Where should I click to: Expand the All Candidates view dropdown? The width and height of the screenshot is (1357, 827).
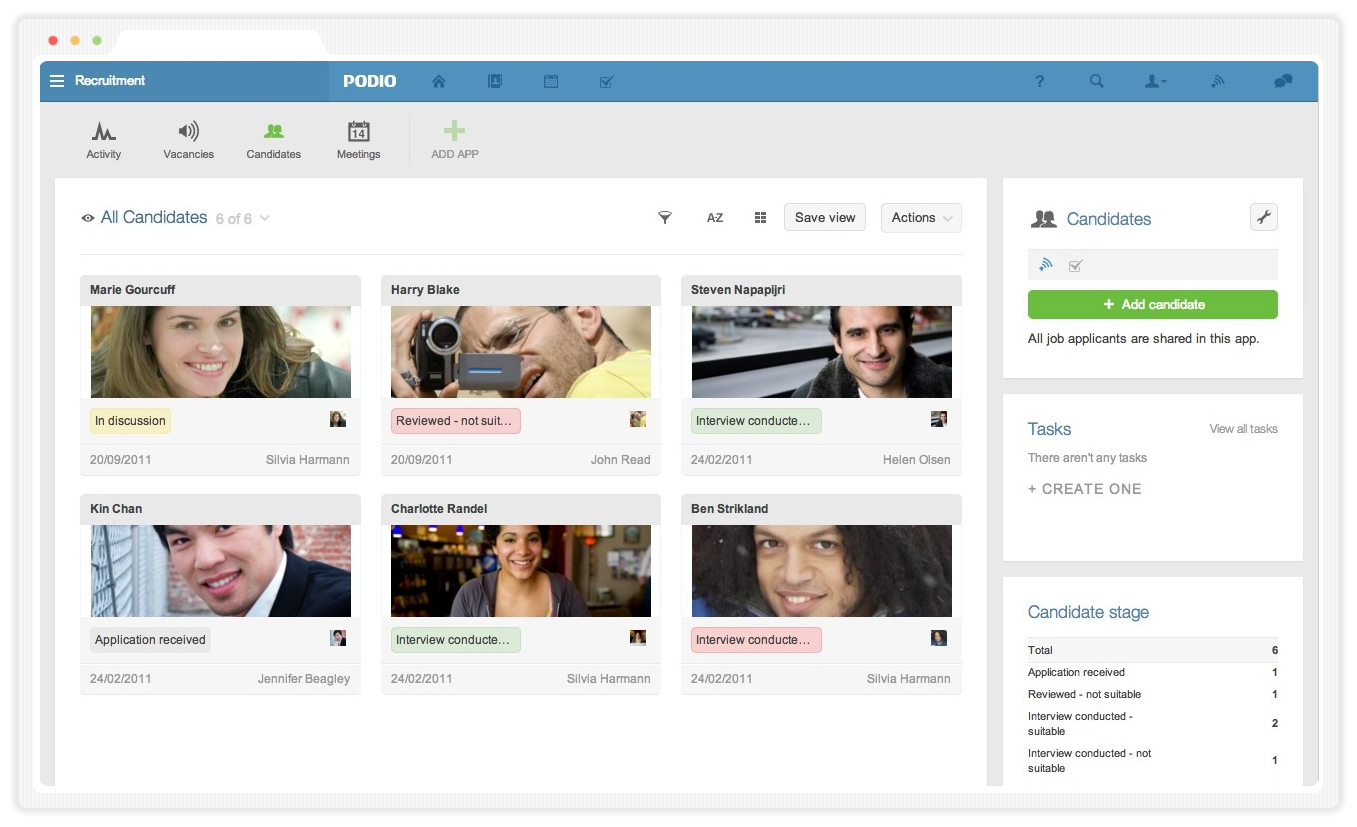265,218
